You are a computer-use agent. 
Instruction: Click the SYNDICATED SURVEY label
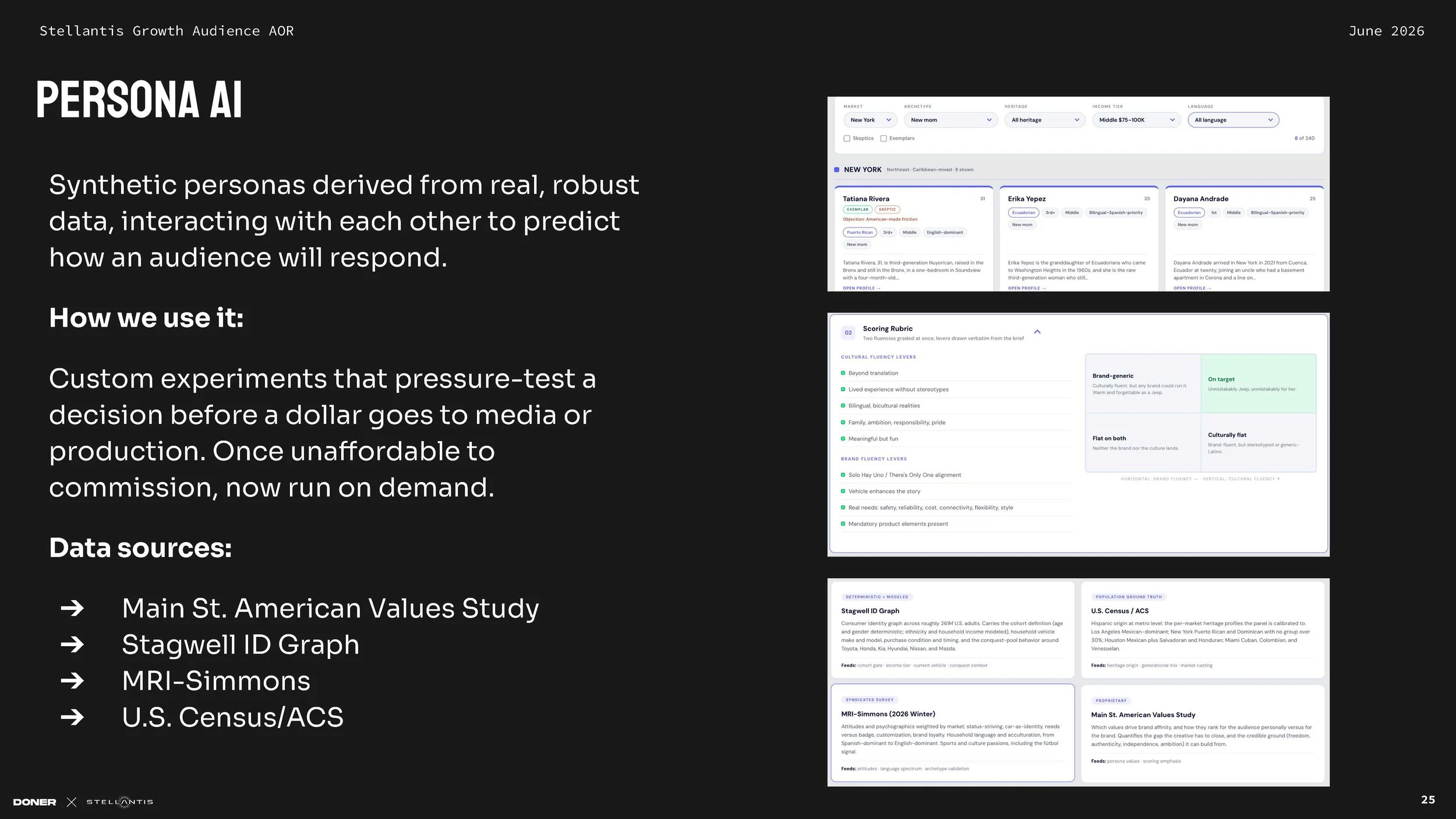pyautogui.click(x=869, y=700)
